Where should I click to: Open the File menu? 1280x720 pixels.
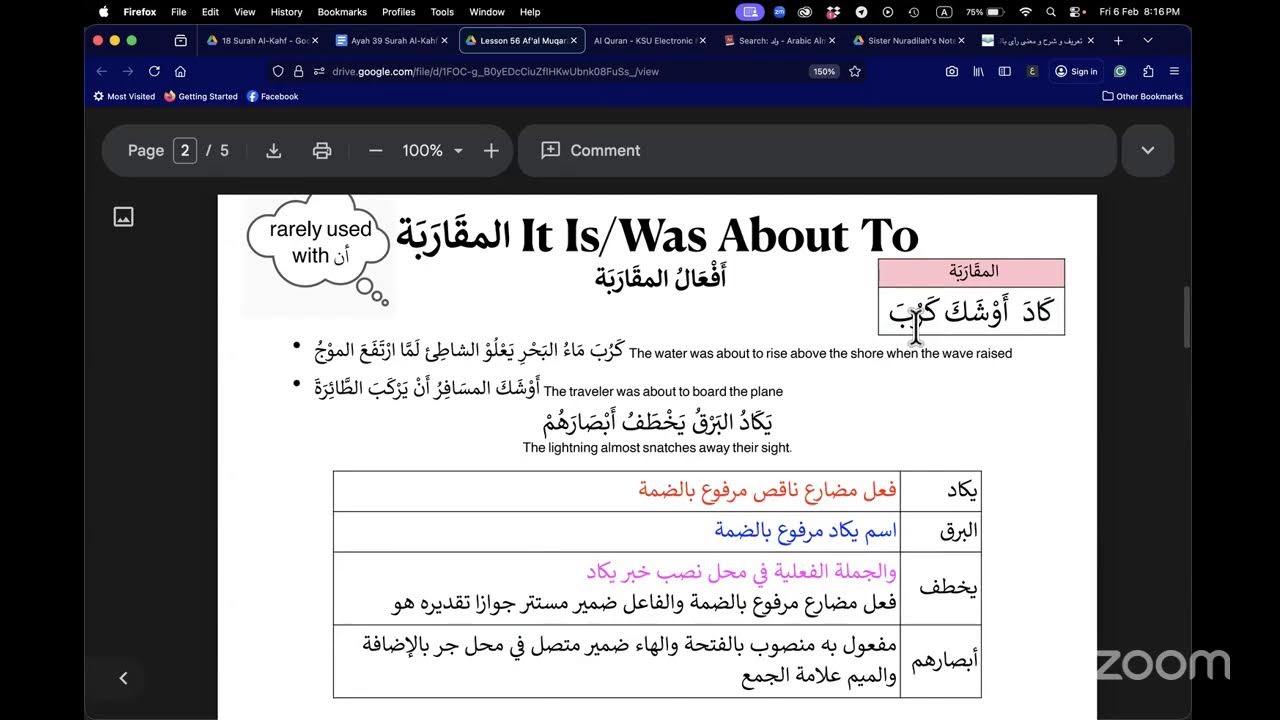click(179, 12)
